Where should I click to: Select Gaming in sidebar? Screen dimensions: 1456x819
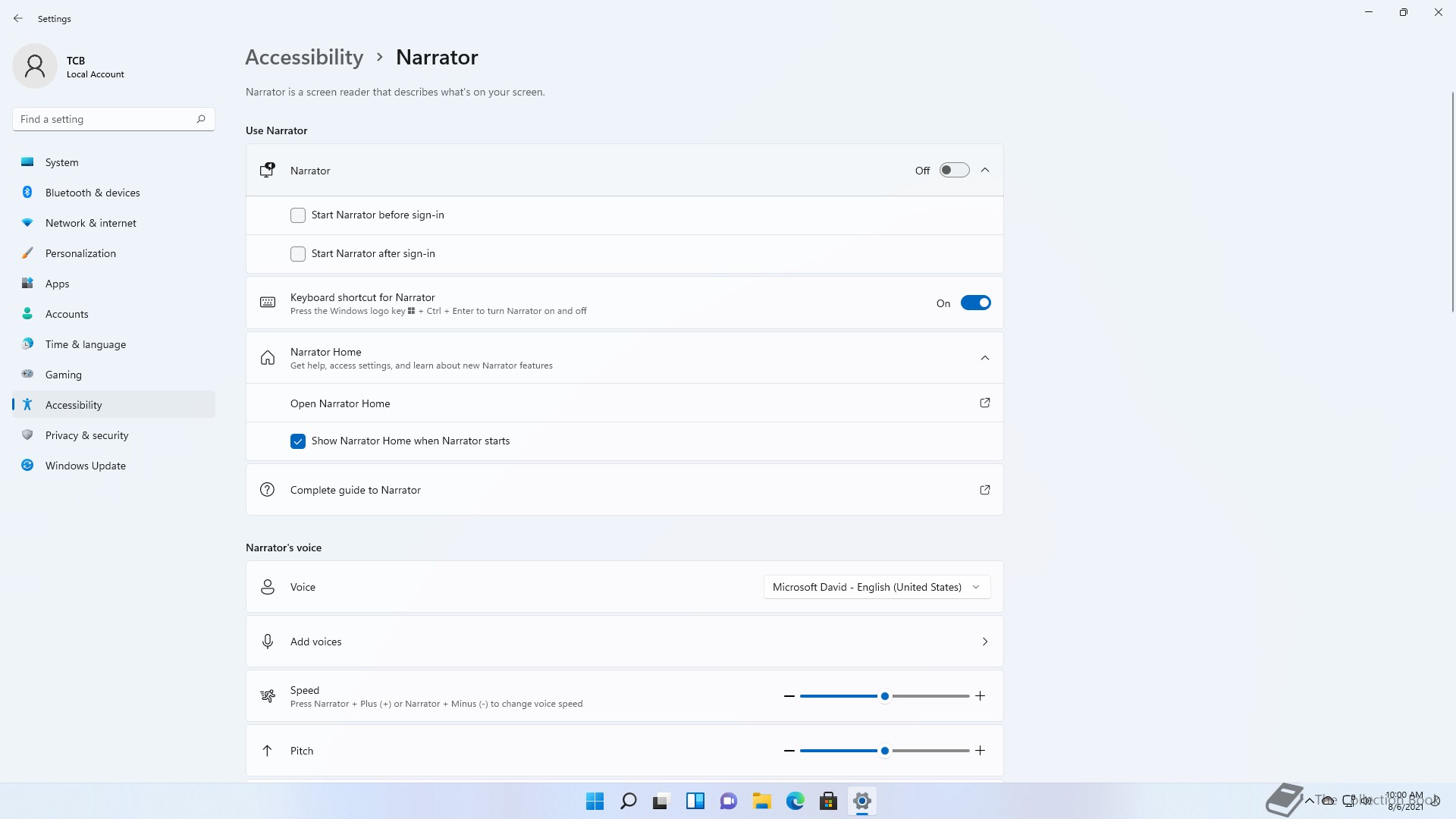[114, 375]
